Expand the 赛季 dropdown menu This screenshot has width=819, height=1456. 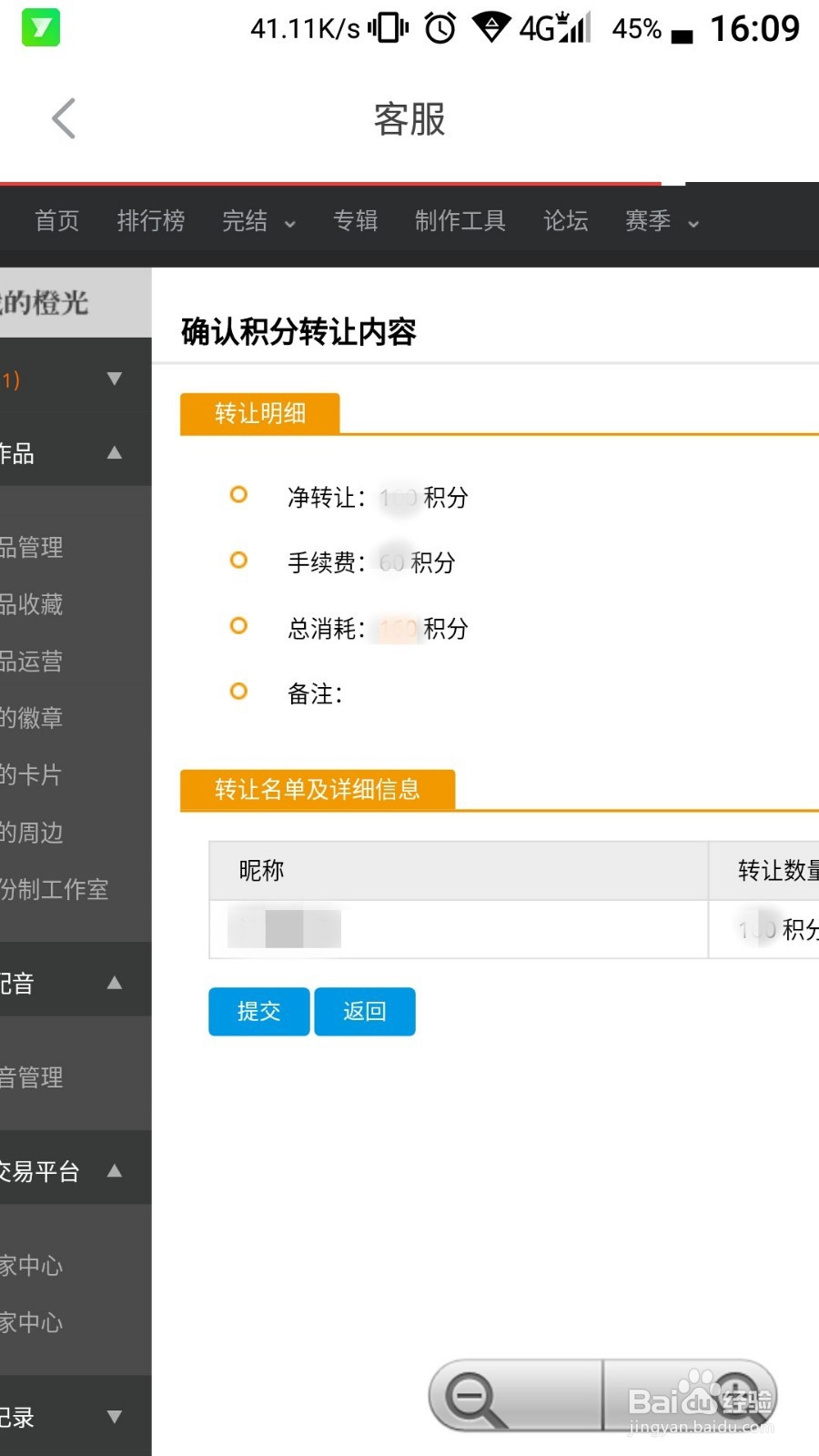coord(662,221)
